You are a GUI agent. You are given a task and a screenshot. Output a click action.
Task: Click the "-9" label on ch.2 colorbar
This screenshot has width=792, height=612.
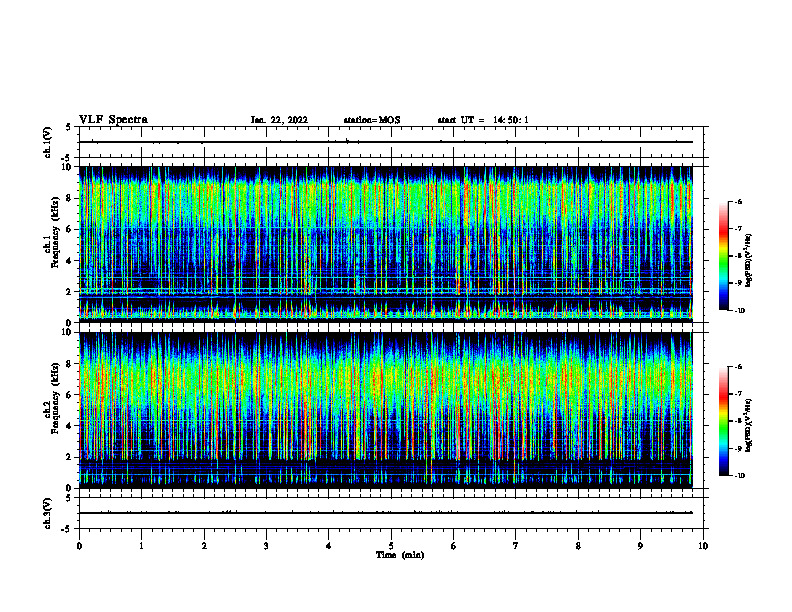pyautogui.click(x=738, y=448)
